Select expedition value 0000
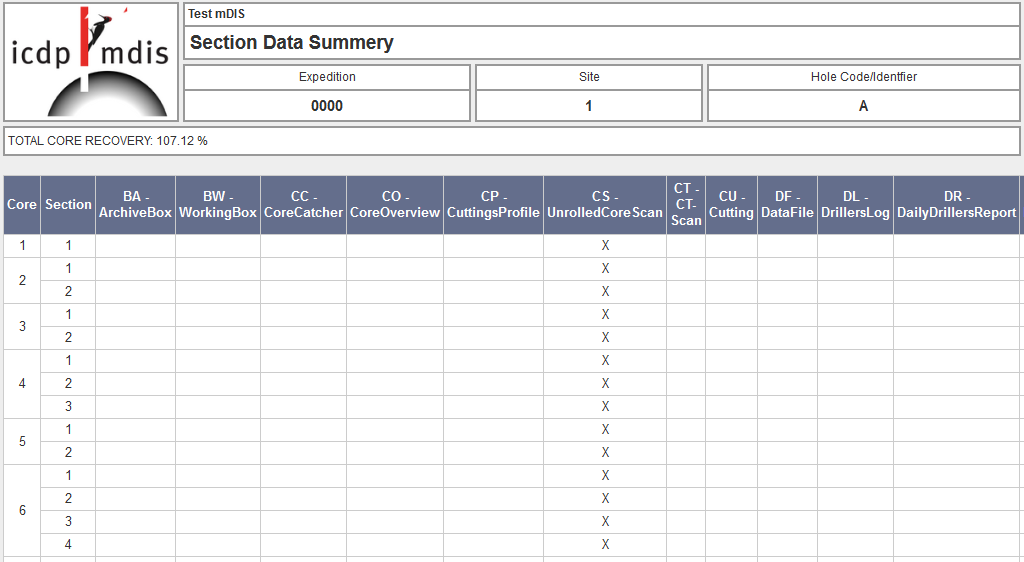 pos(327,106)
